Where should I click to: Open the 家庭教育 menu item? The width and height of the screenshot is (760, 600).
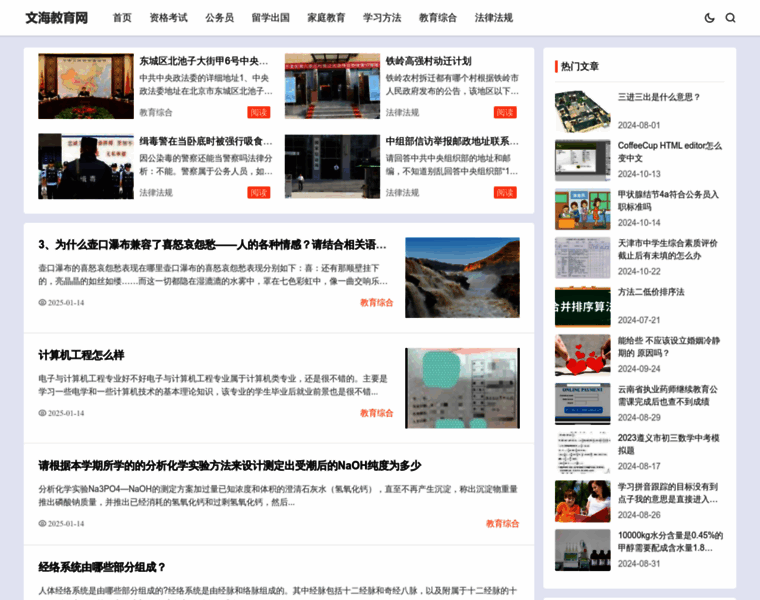[326, 18]
